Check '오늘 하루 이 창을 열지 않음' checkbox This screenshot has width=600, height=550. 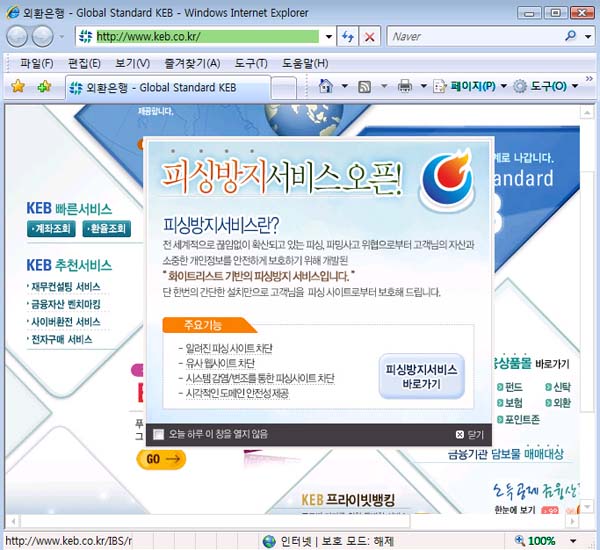coord(158,434)
